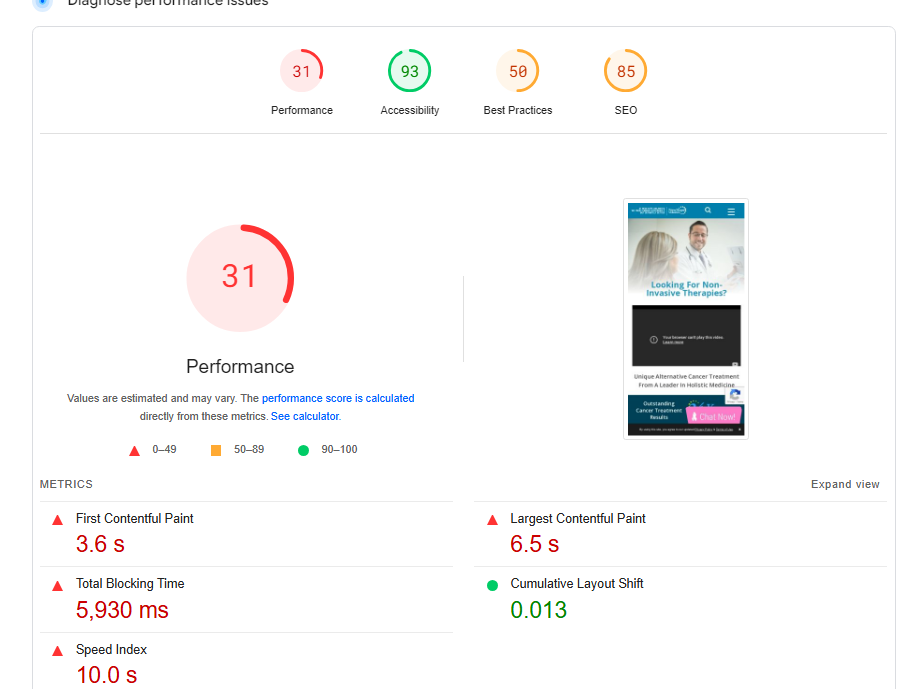Click the Cumulative Layout Shift metric label
This screenshot has width=912, height=689.
tap(576, 584)
